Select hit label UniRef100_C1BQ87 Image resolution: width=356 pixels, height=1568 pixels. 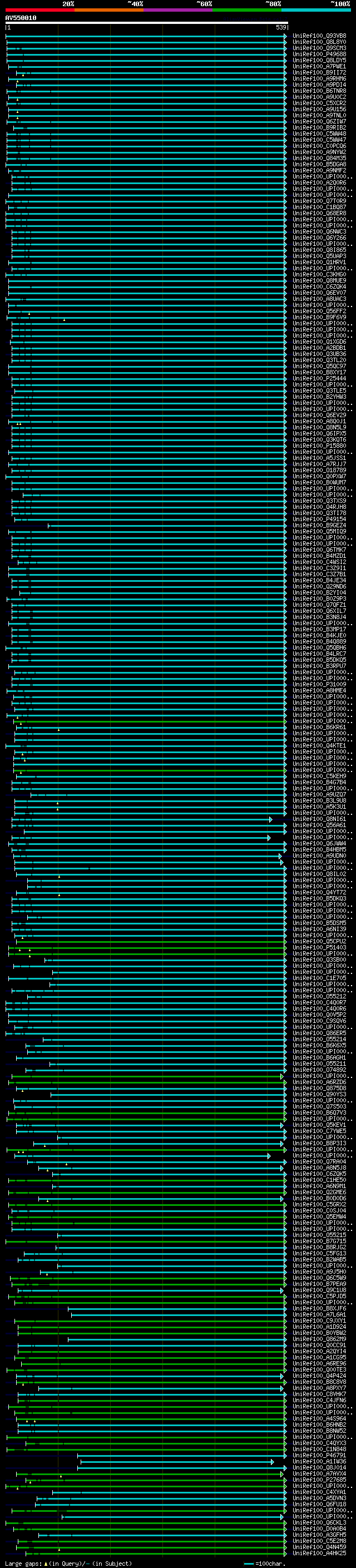click(319, 207)
